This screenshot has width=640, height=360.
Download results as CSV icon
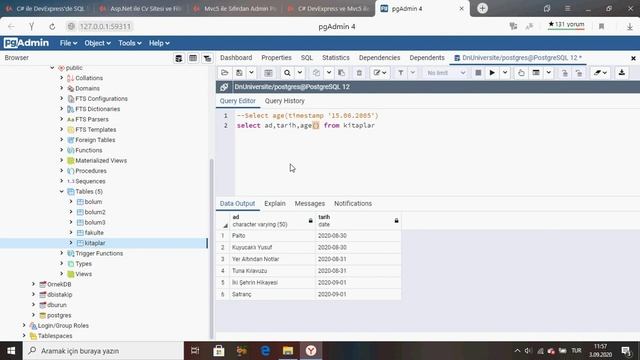point(622,73)
